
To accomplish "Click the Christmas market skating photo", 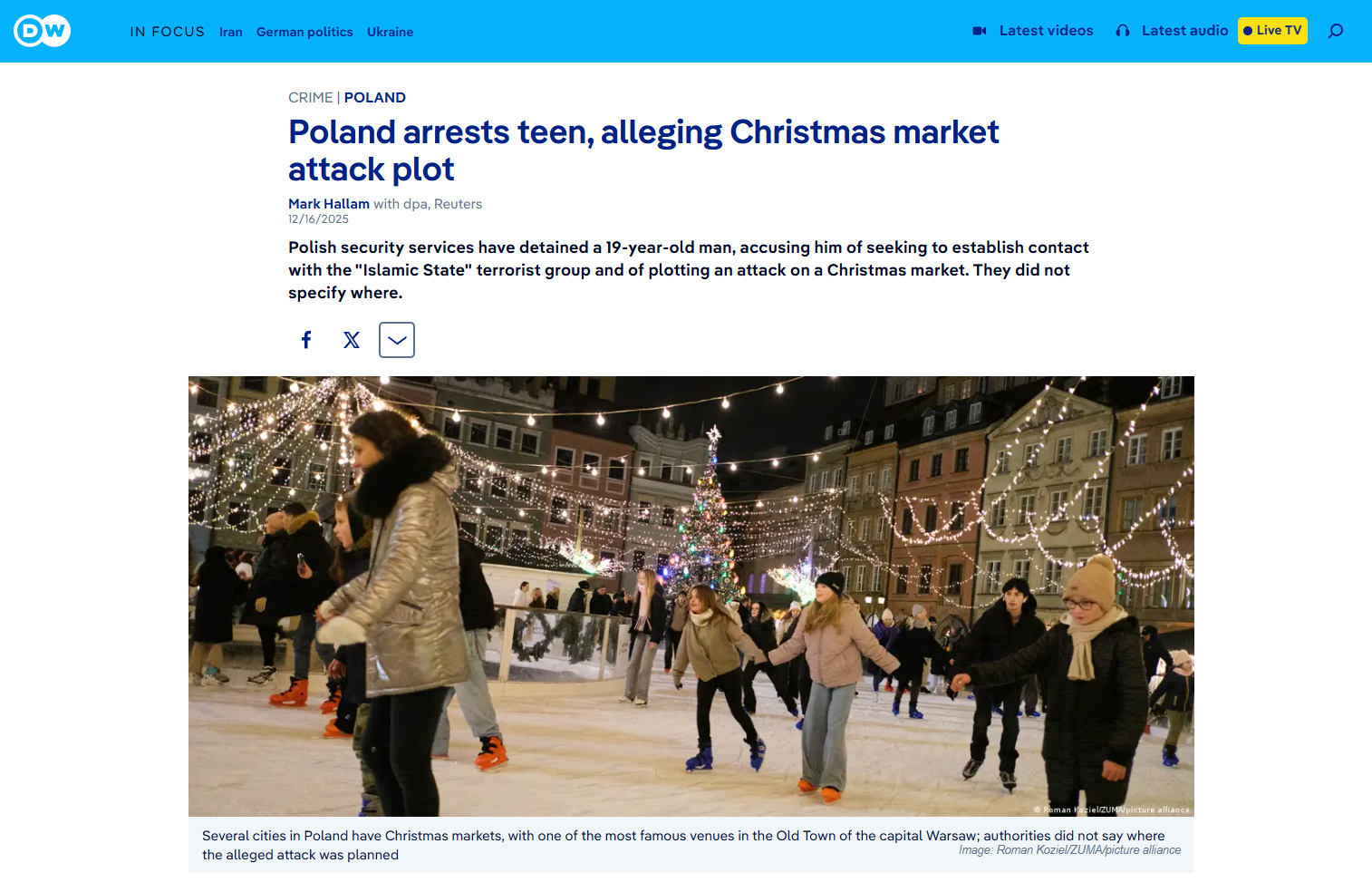I will pos(691,596).
